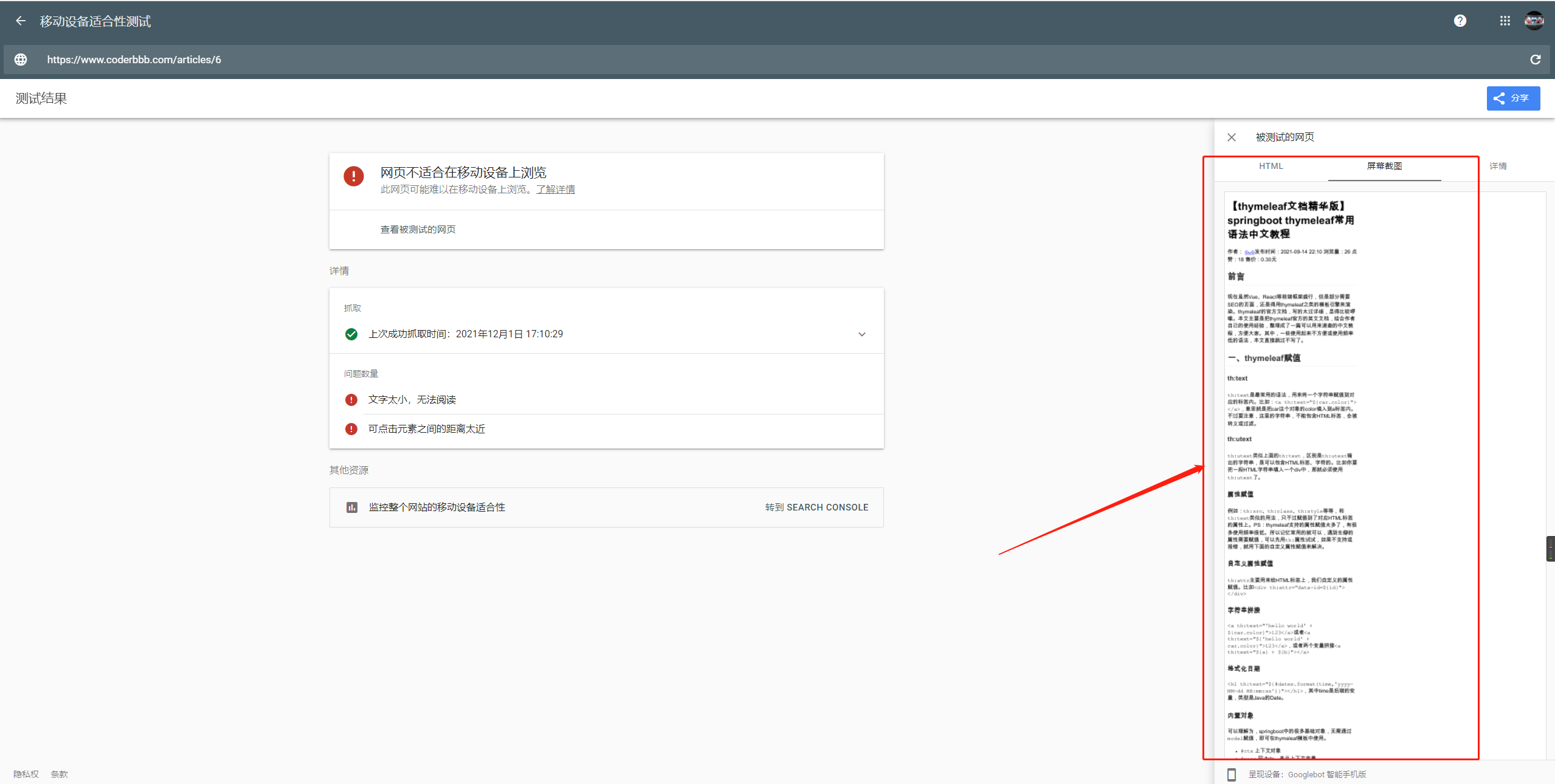Close the 被测试的网页 panel
1555x784 pixels.
pos(1232,137)
